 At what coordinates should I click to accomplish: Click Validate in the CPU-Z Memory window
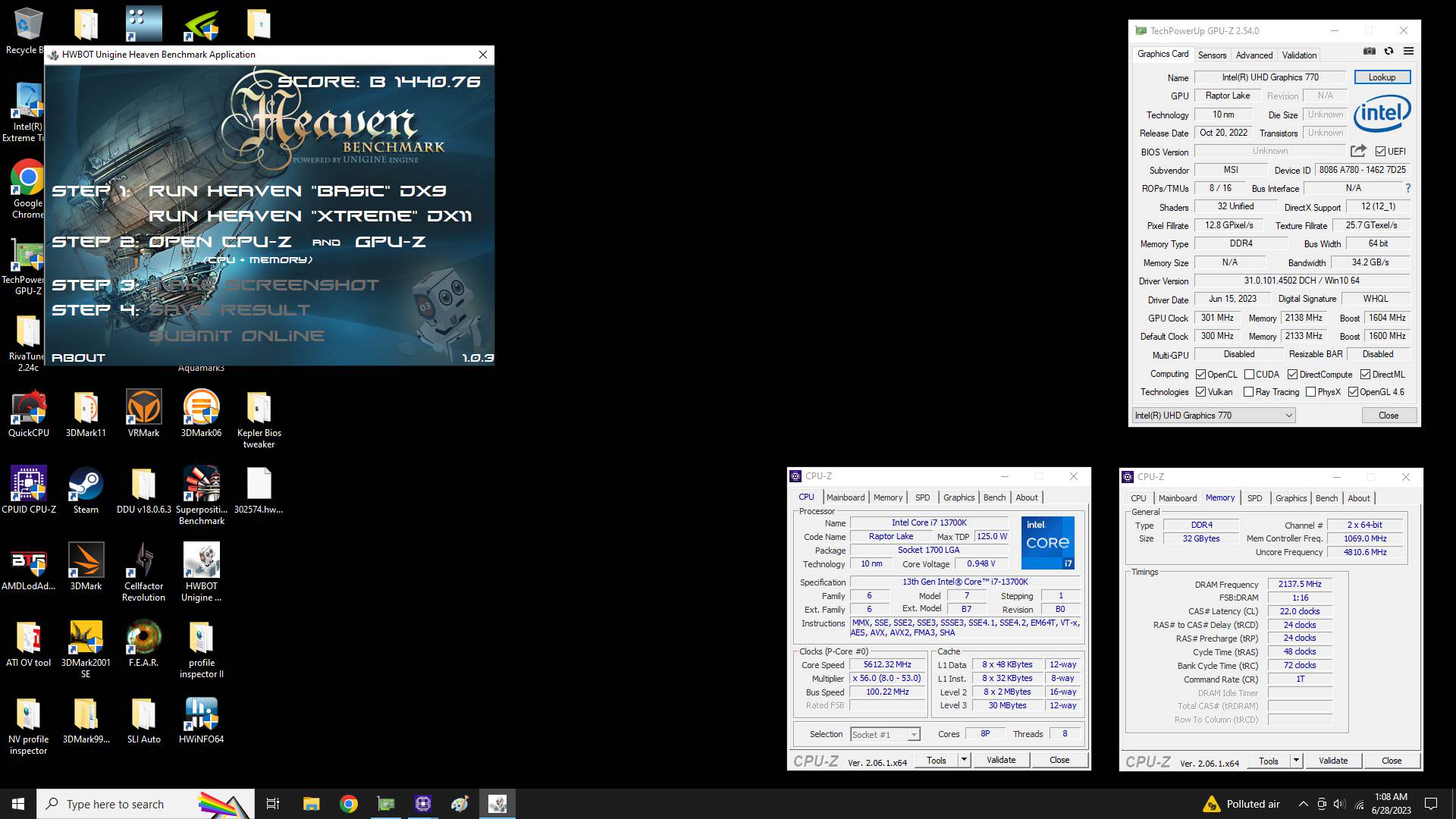(1333, 761)
